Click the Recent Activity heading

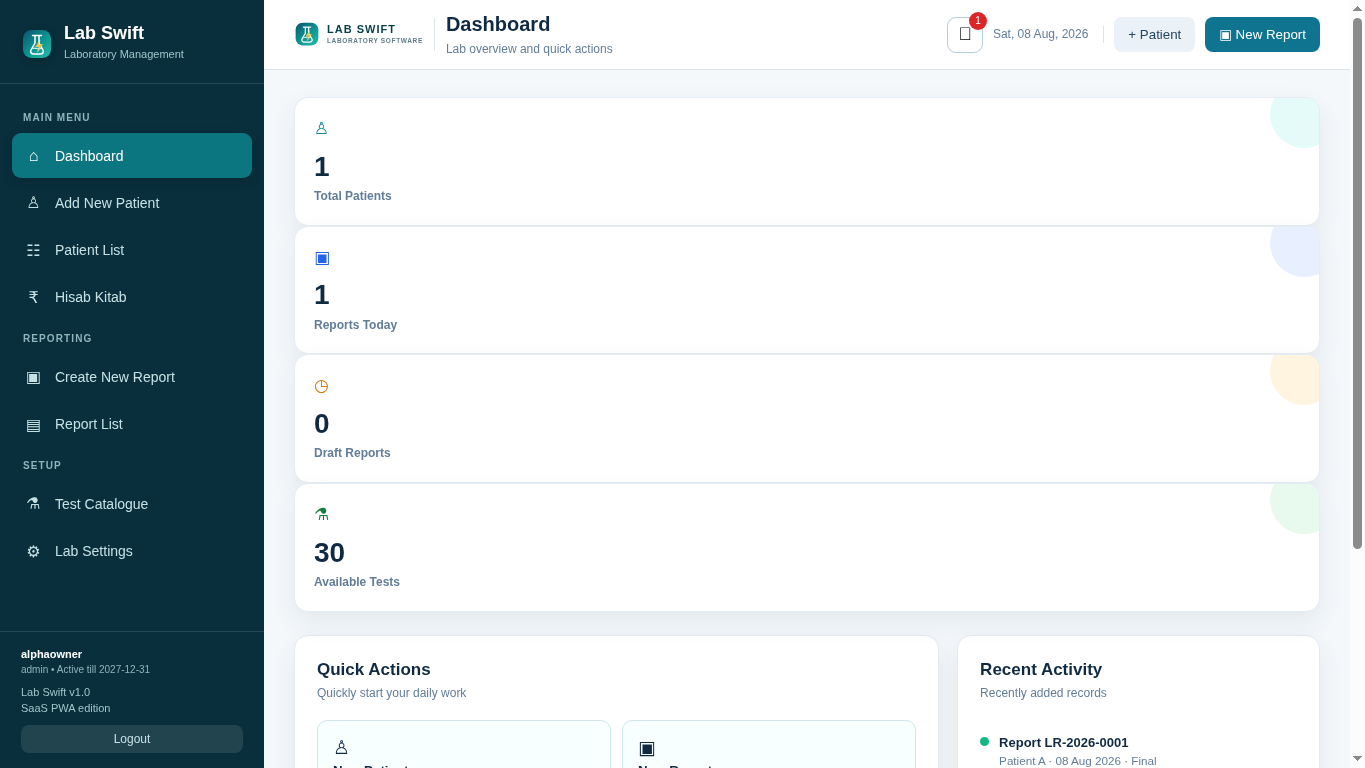1041,670
